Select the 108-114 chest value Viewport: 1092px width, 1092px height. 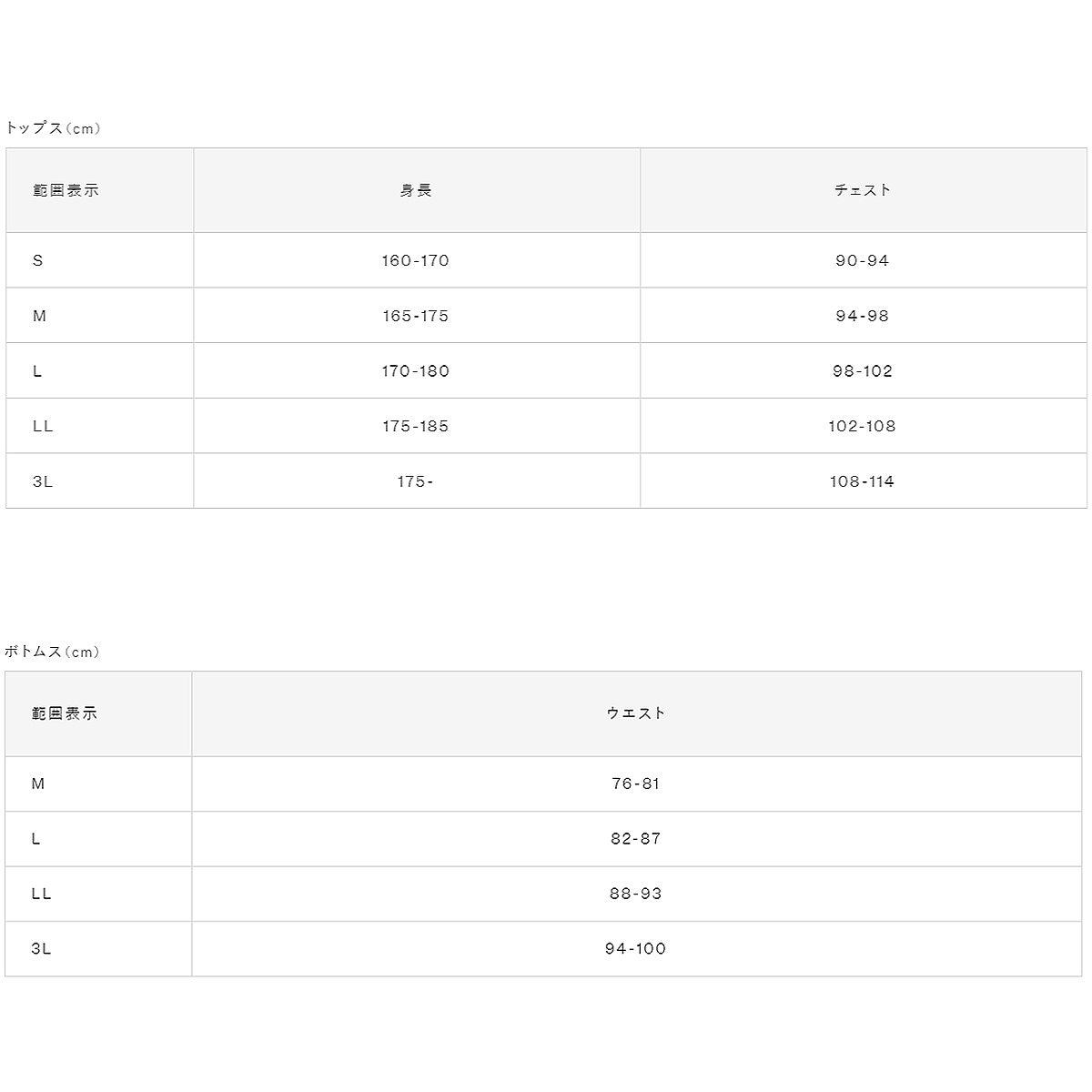[x=863, y=481]
